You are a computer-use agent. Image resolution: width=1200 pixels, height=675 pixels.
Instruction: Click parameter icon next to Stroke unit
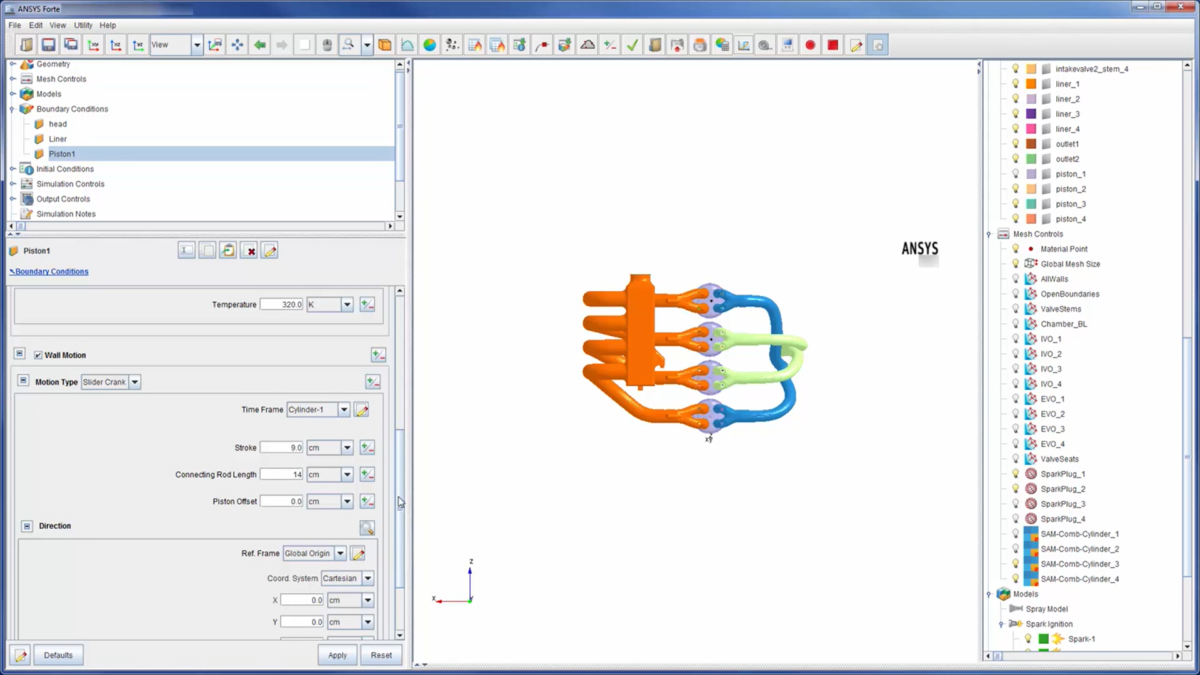click(x=367, y=448)
